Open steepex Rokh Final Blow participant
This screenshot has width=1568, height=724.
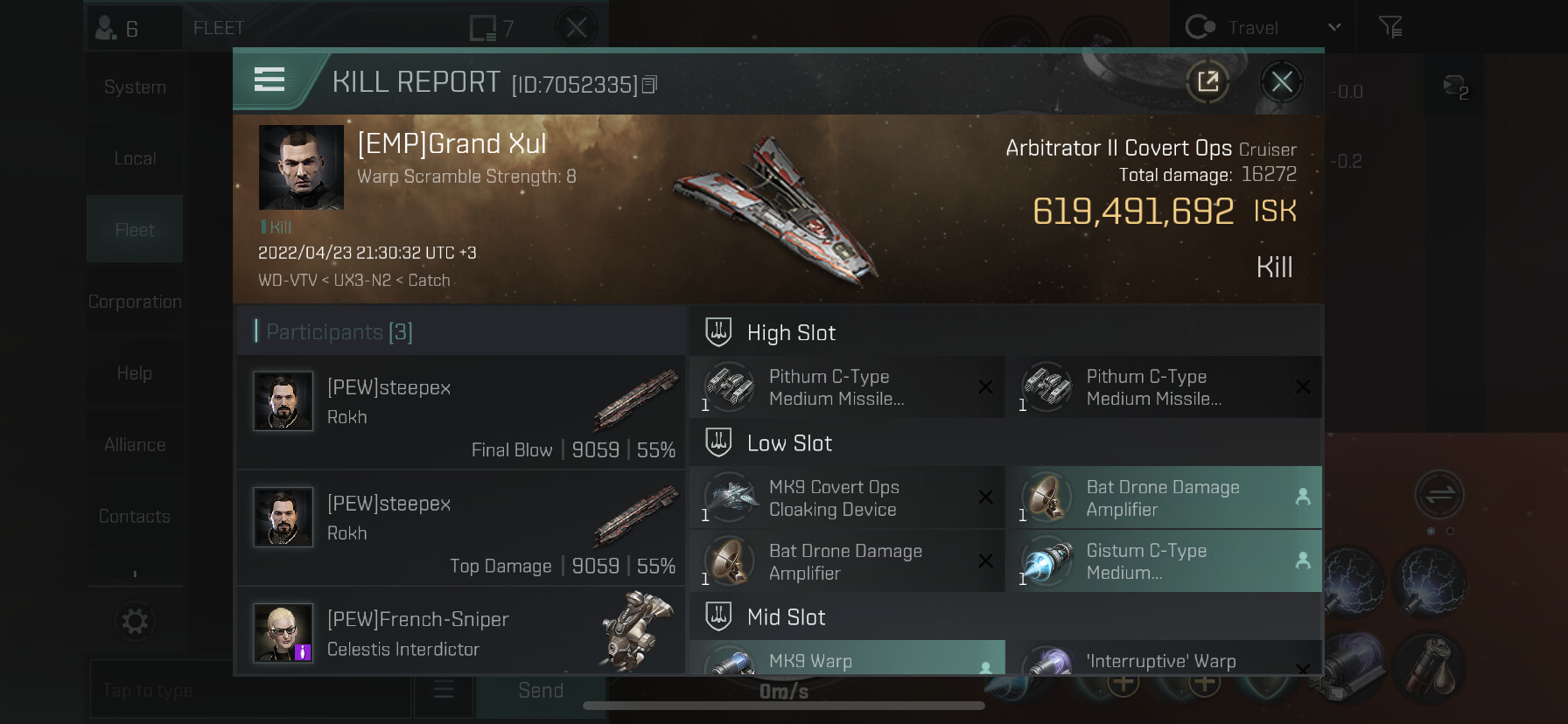[461, 412]
